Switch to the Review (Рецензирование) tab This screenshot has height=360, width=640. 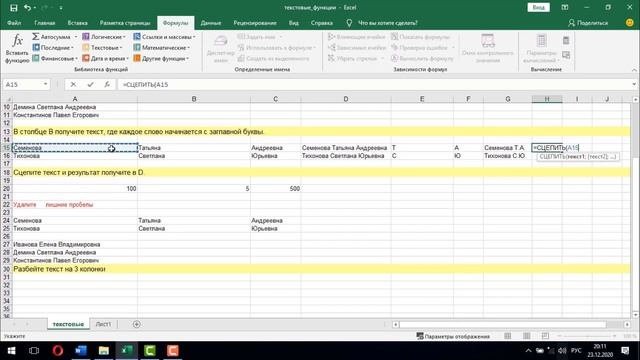pyautogui.click(x=255, y=23)
